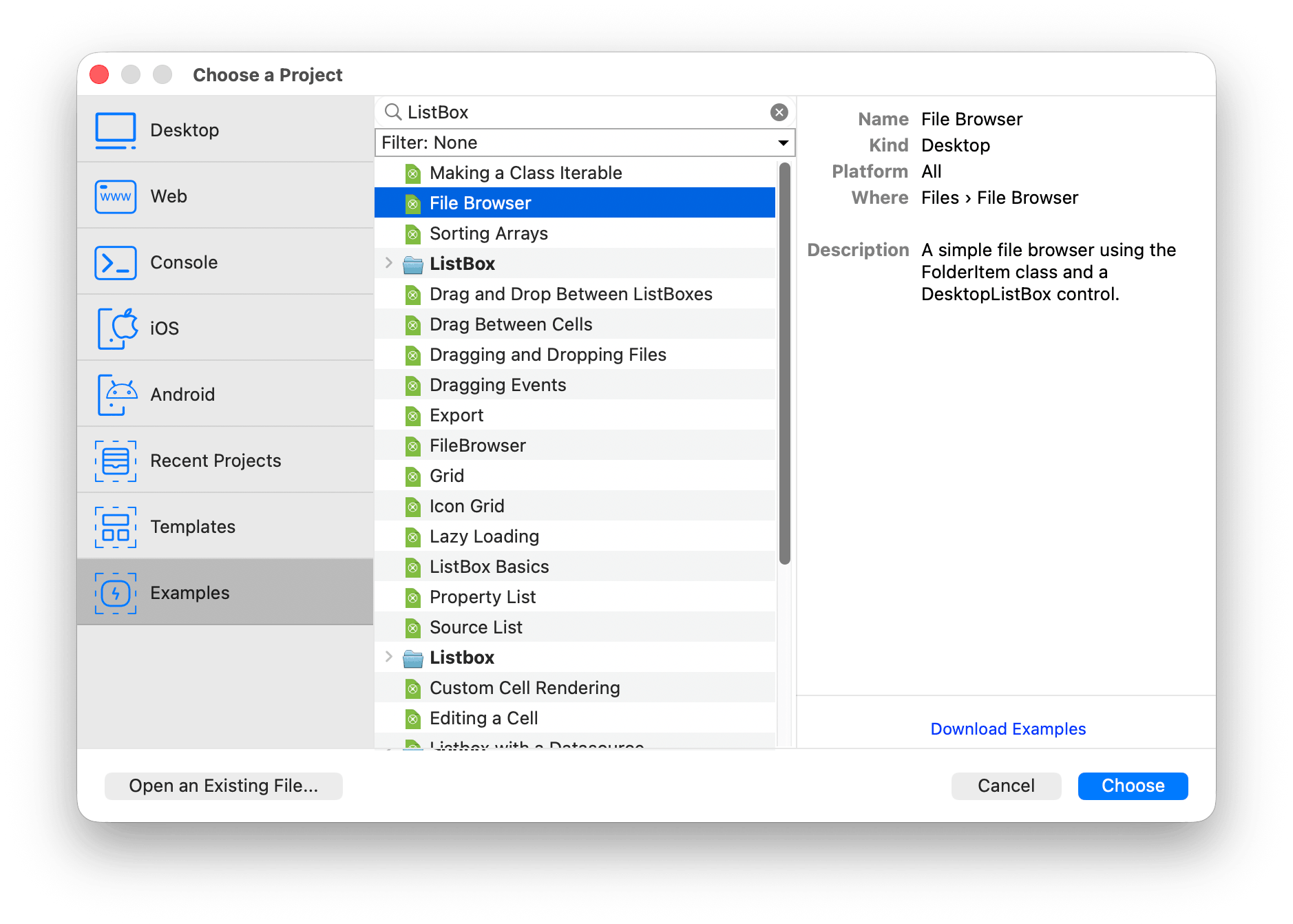1293x924 pixels.
Task: Click the Cancel button
Action: [x=1006, y=786]
